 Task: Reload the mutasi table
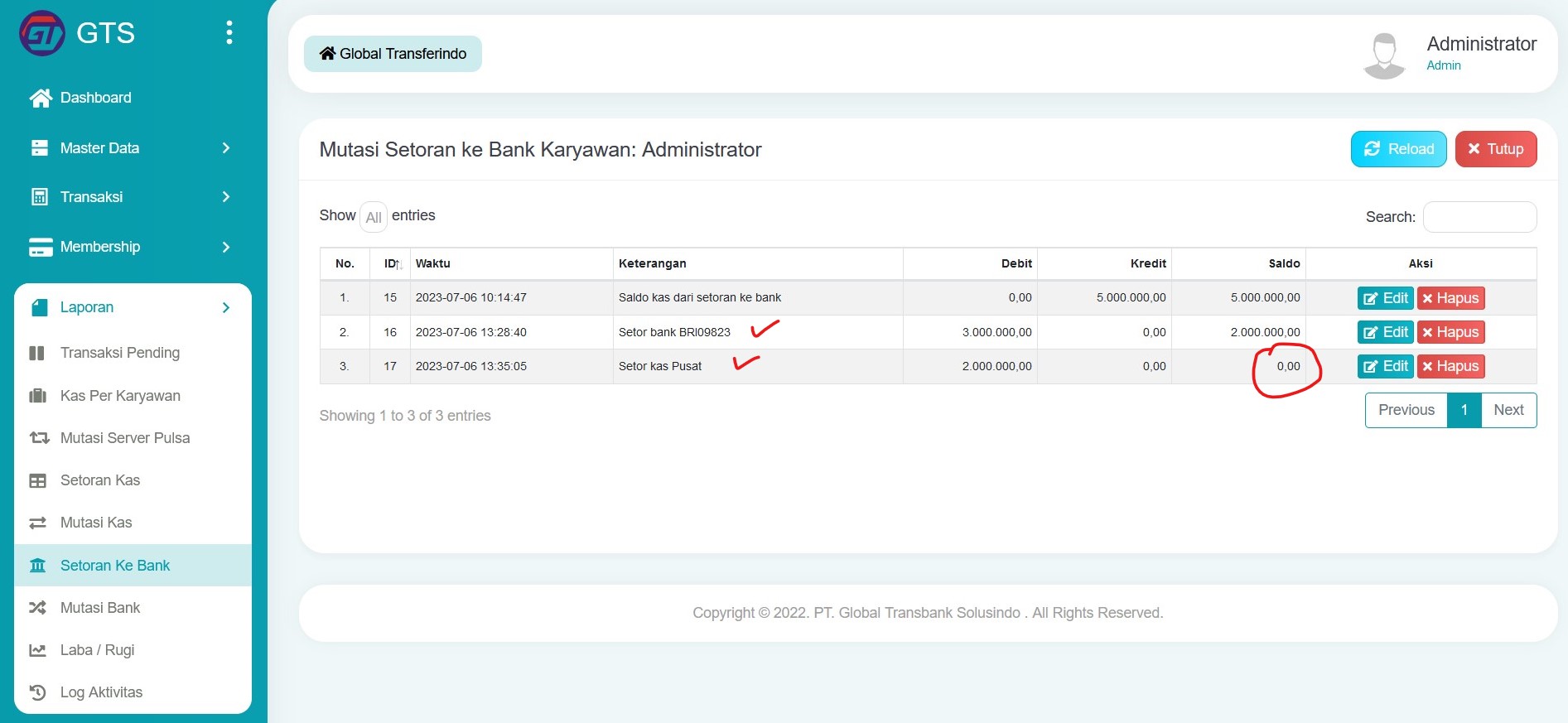1398,149
